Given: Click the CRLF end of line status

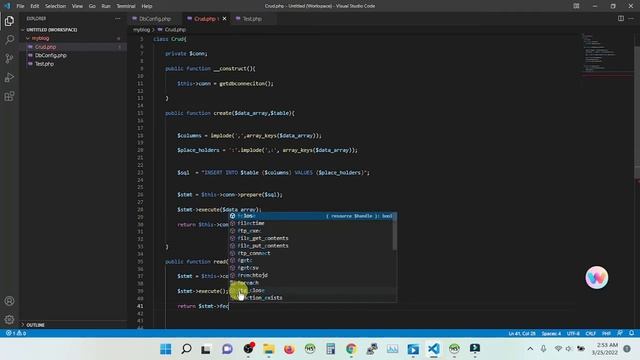Looking at the screenshot, I should [x=590, y=333].
